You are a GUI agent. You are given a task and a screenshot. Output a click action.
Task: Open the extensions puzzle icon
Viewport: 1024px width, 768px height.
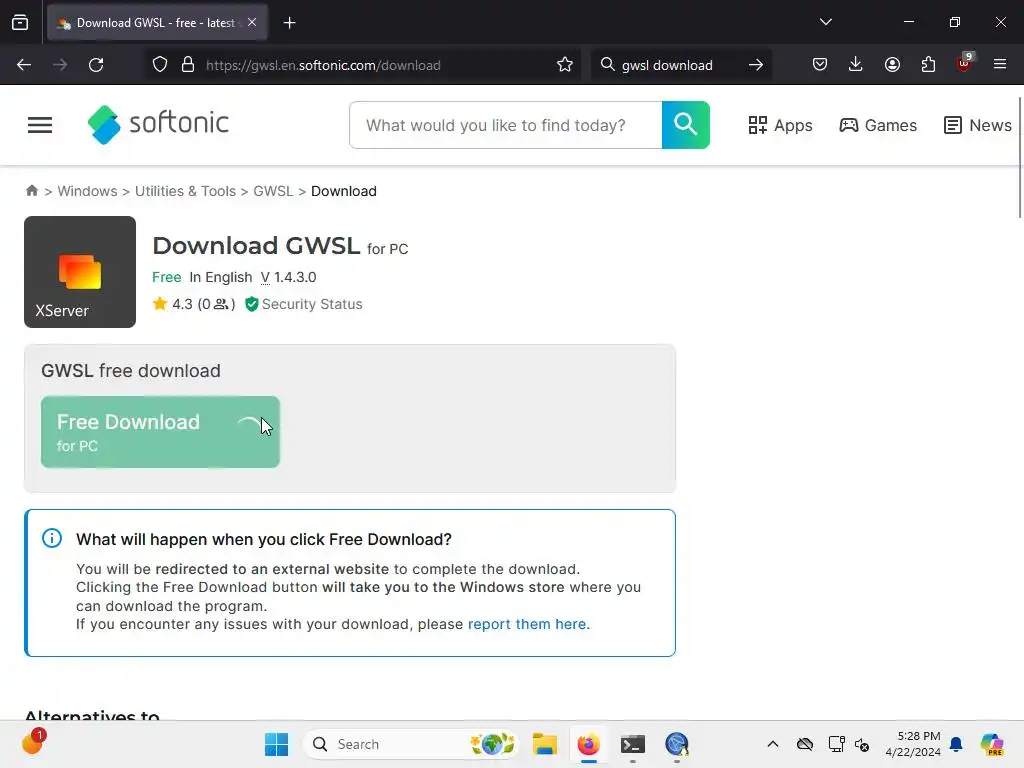coord(928,64)
